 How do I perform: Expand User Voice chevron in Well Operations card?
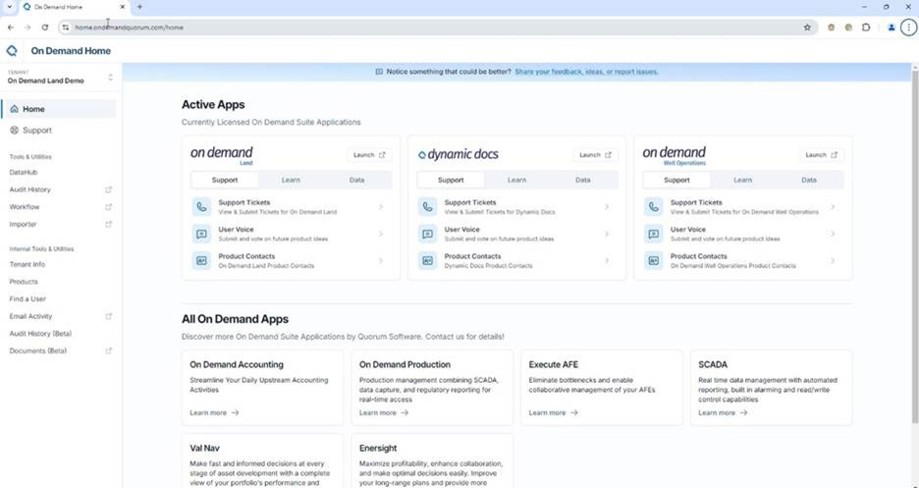833,234
